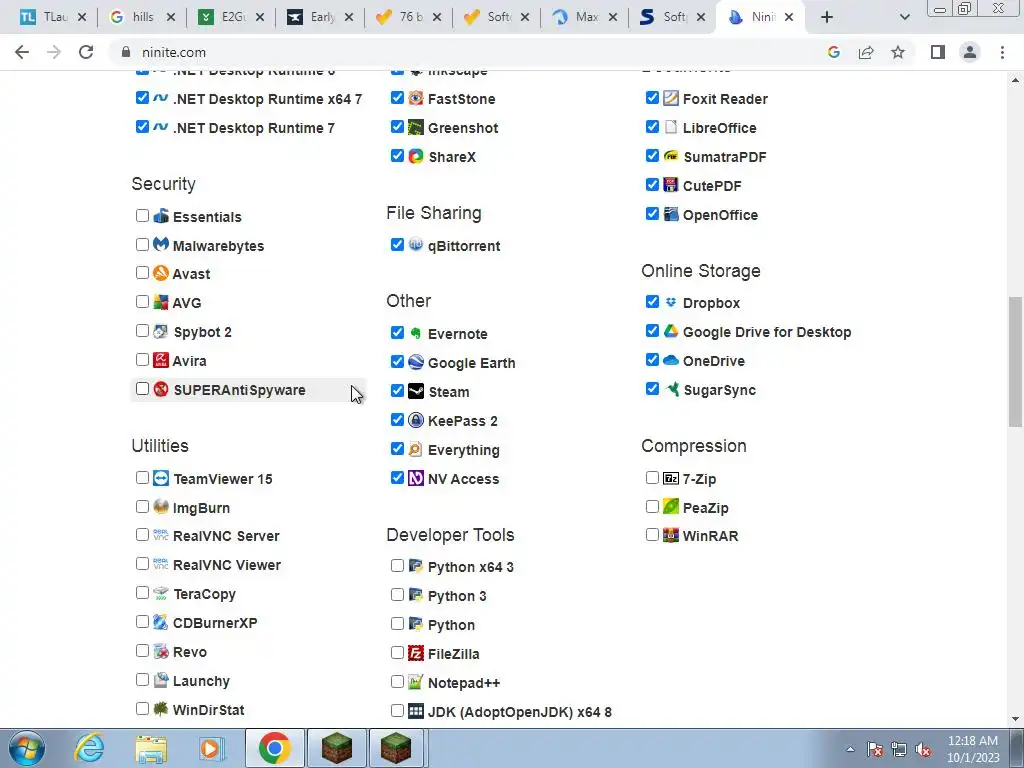Open the Chrome tab search dropdown
This screenshot has height=768, width=1024.
904,17
